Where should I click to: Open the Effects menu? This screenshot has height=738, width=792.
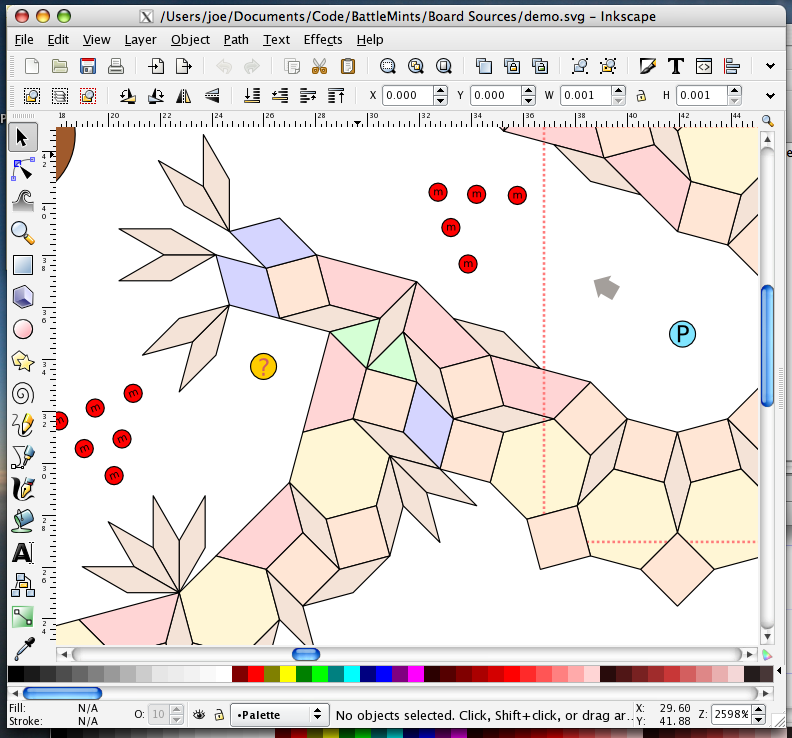click(323, 39)
